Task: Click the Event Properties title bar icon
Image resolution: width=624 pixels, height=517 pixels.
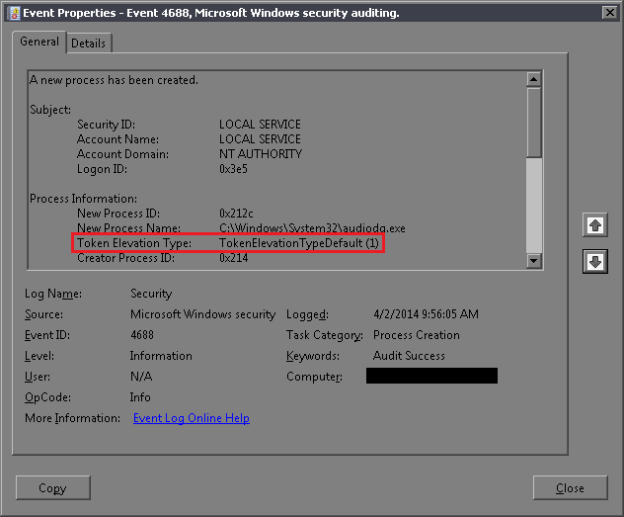Action: 10,12
